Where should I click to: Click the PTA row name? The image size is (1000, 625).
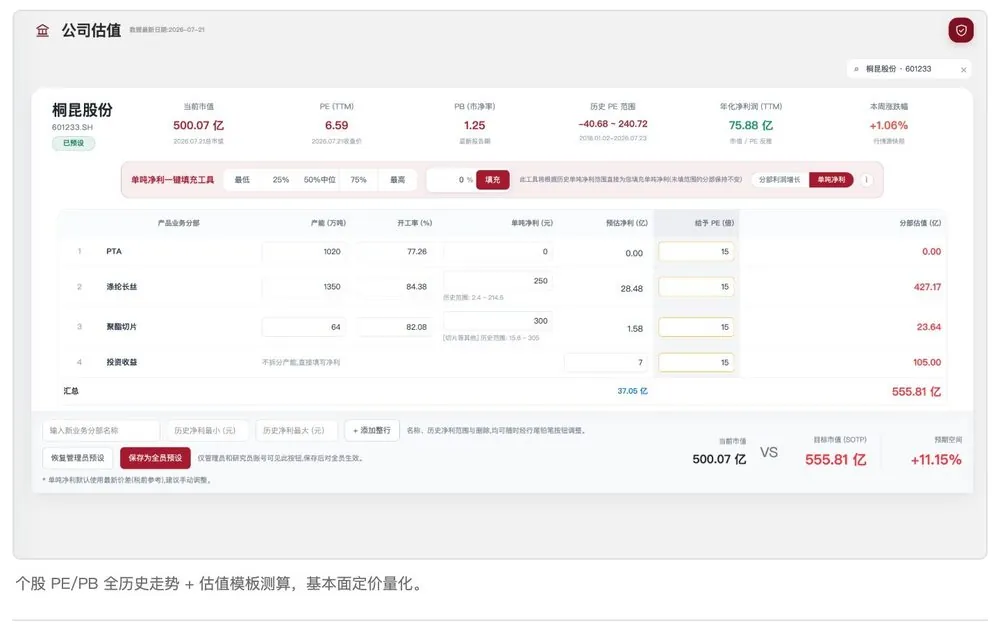point(114,251)
